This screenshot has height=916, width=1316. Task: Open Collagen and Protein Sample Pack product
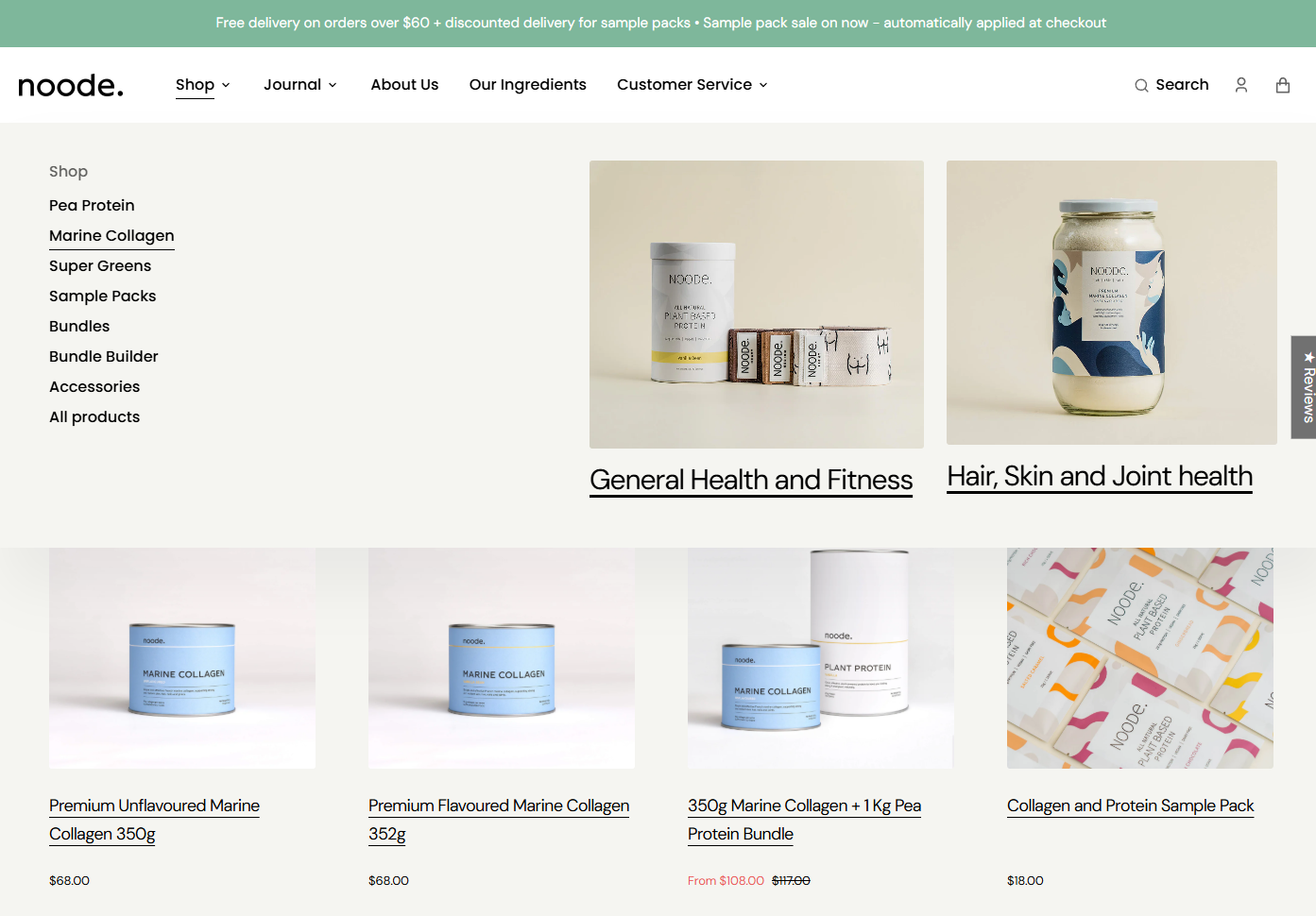pos(1130,806)
